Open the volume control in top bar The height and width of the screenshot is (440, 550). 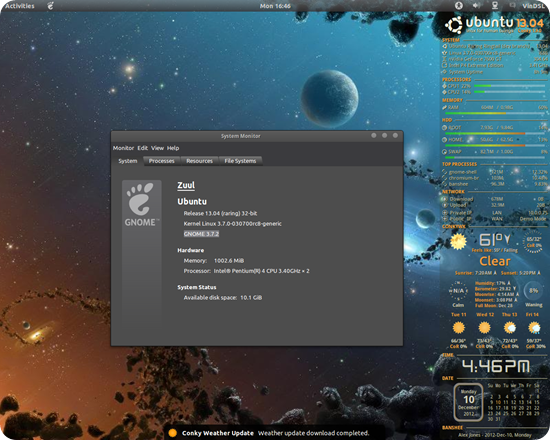click(x=476, y=6)
